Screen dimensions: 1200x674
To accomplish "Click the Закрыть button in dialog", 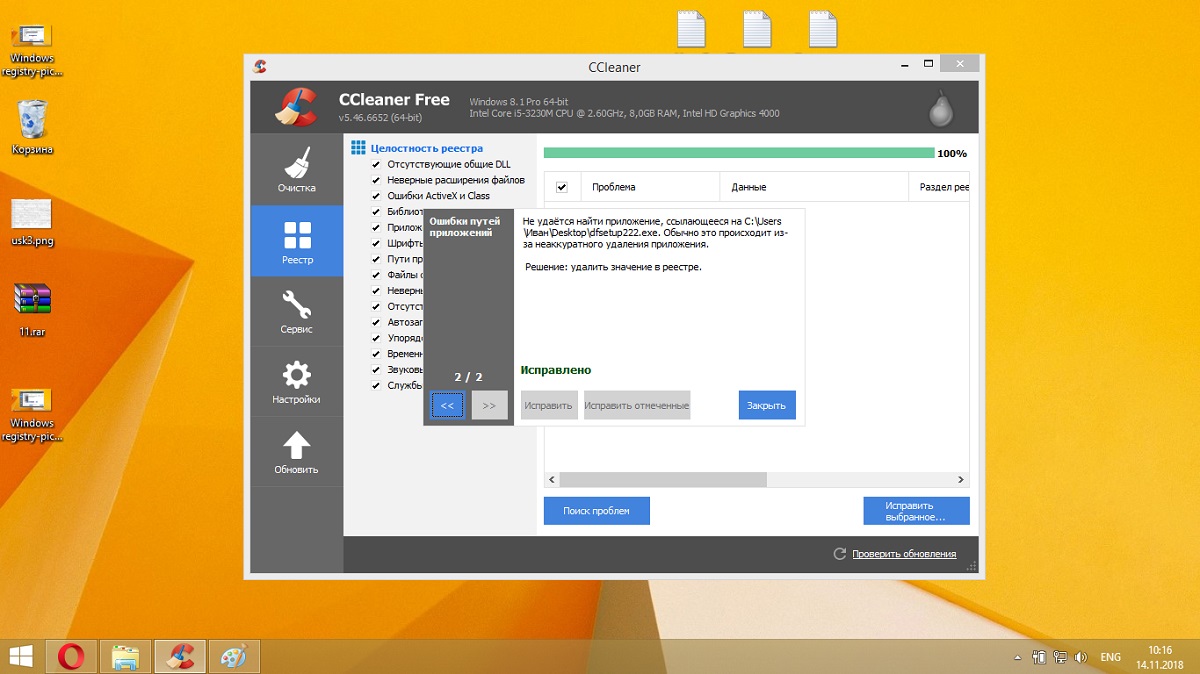I will point(767,405).
